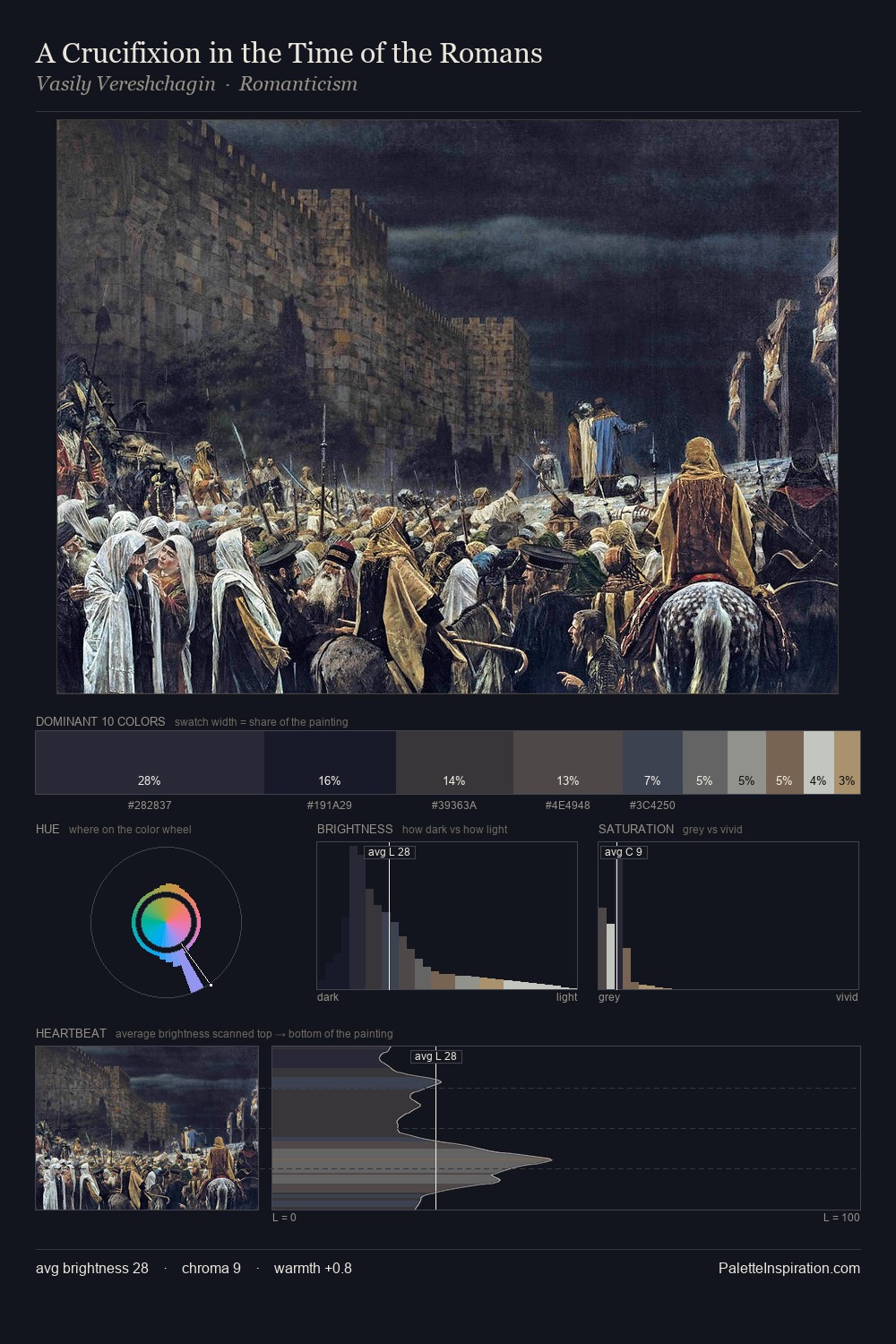Click the 'L = 100' axis label
The image size is (896, 1344).
click(x=841, y=1218)
